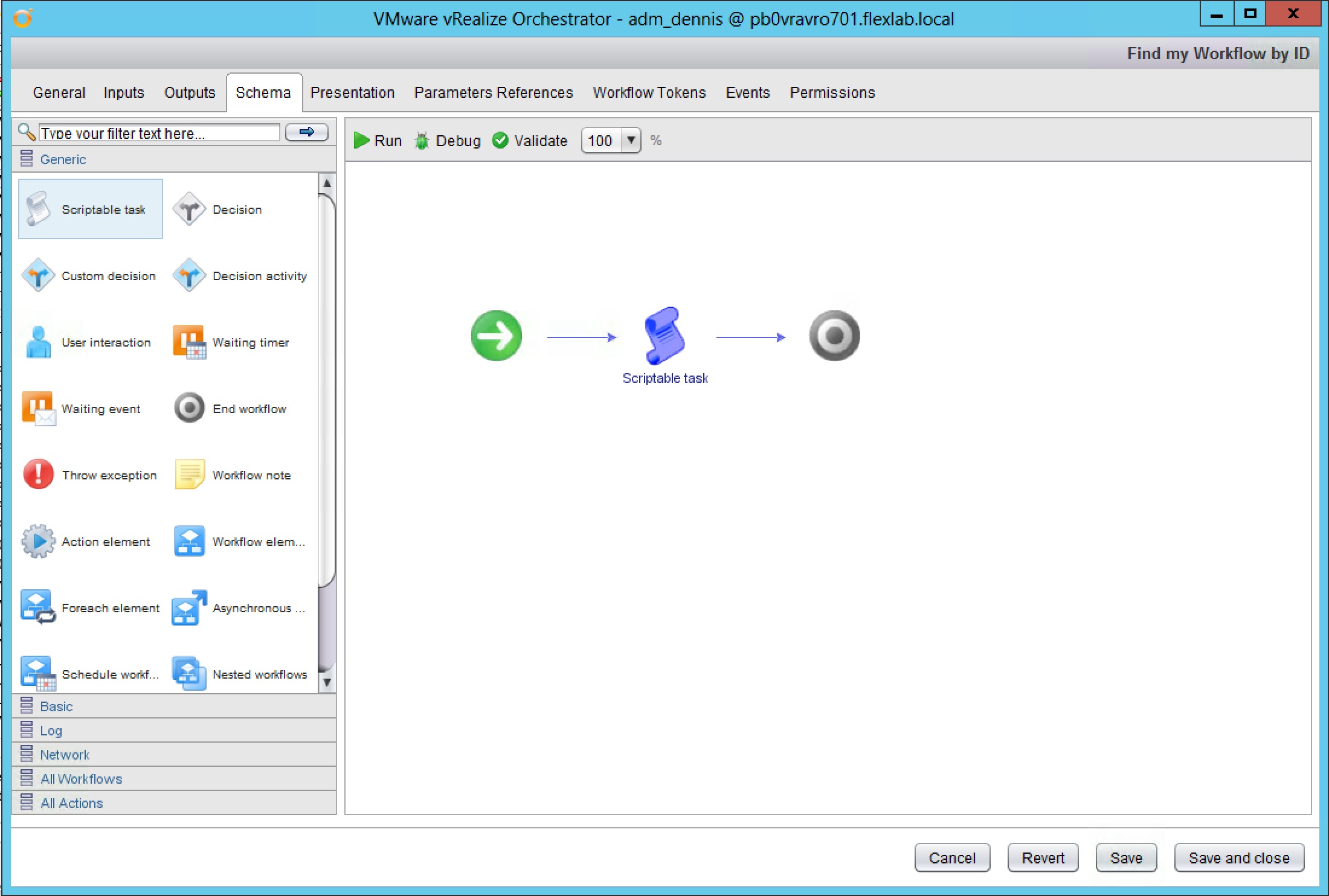Select the Waiting timer element
This screenshot has width=1329, height=896.
click(231, 342)
